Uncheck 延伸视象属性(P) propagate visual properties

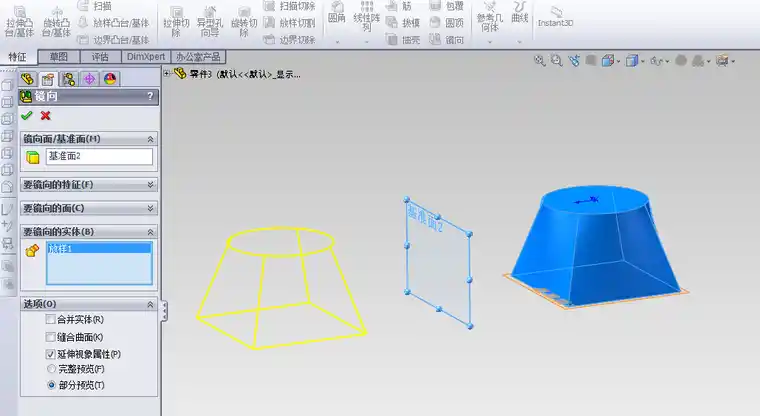[x=50, y=354]
